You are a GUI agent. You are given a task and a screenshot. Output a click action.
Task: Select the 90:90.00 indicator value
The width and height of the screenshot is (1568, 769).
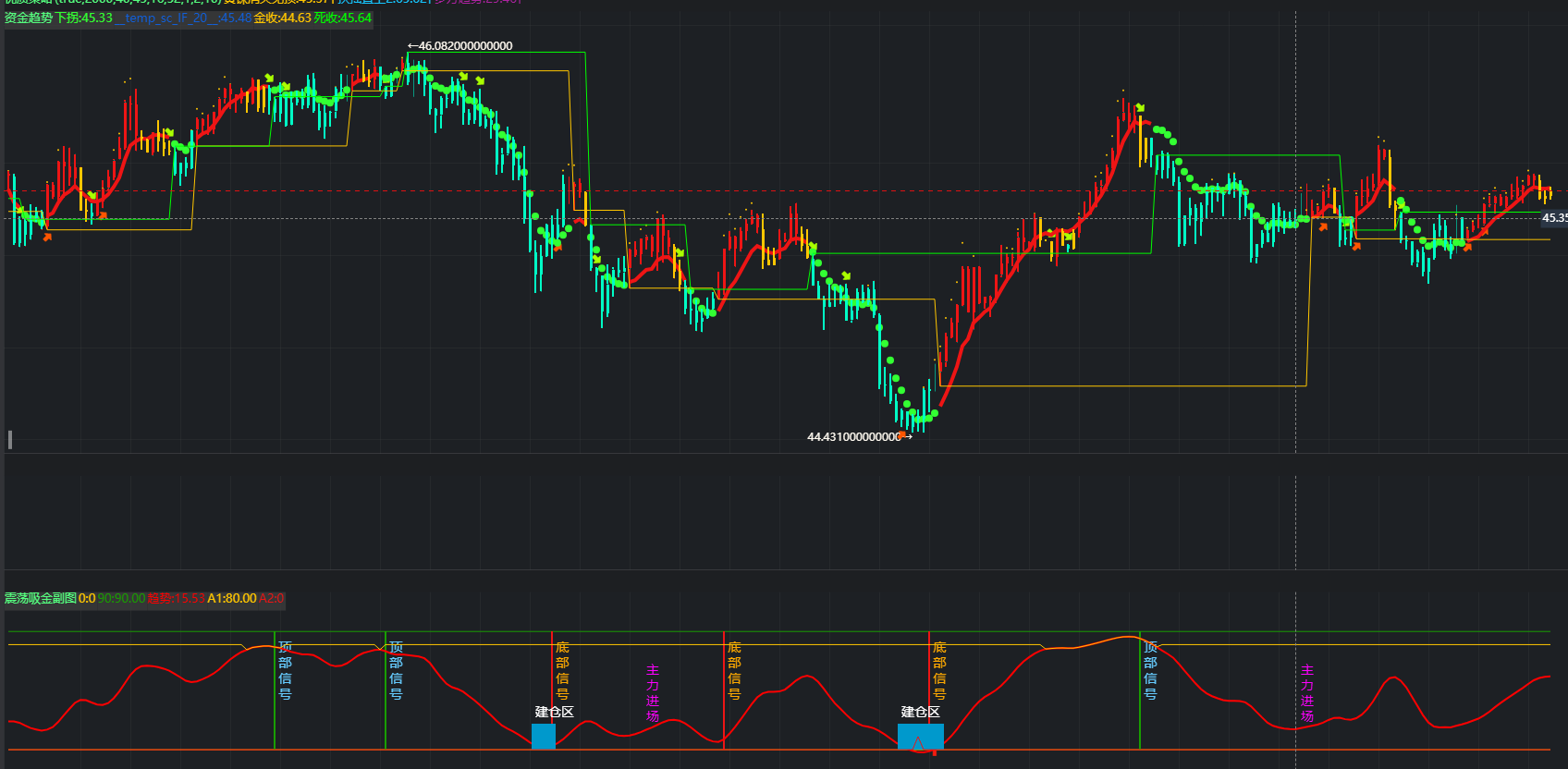pos(121,598)
